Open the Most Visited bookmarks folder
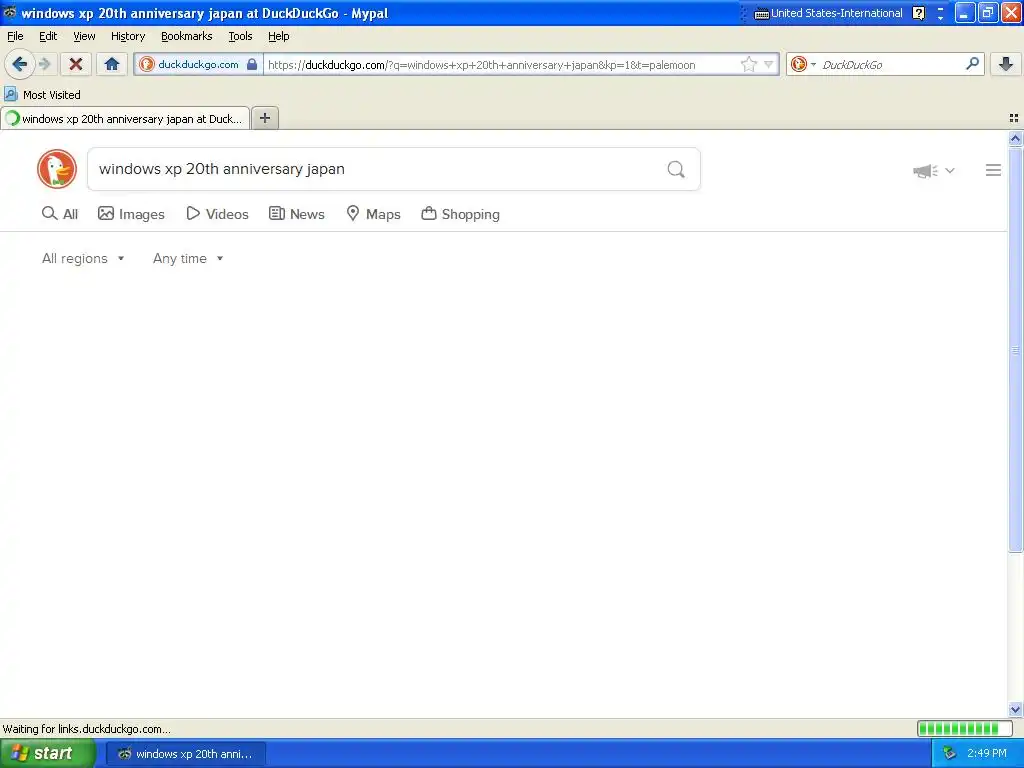The image size is (1024, 768). point(42,95)
